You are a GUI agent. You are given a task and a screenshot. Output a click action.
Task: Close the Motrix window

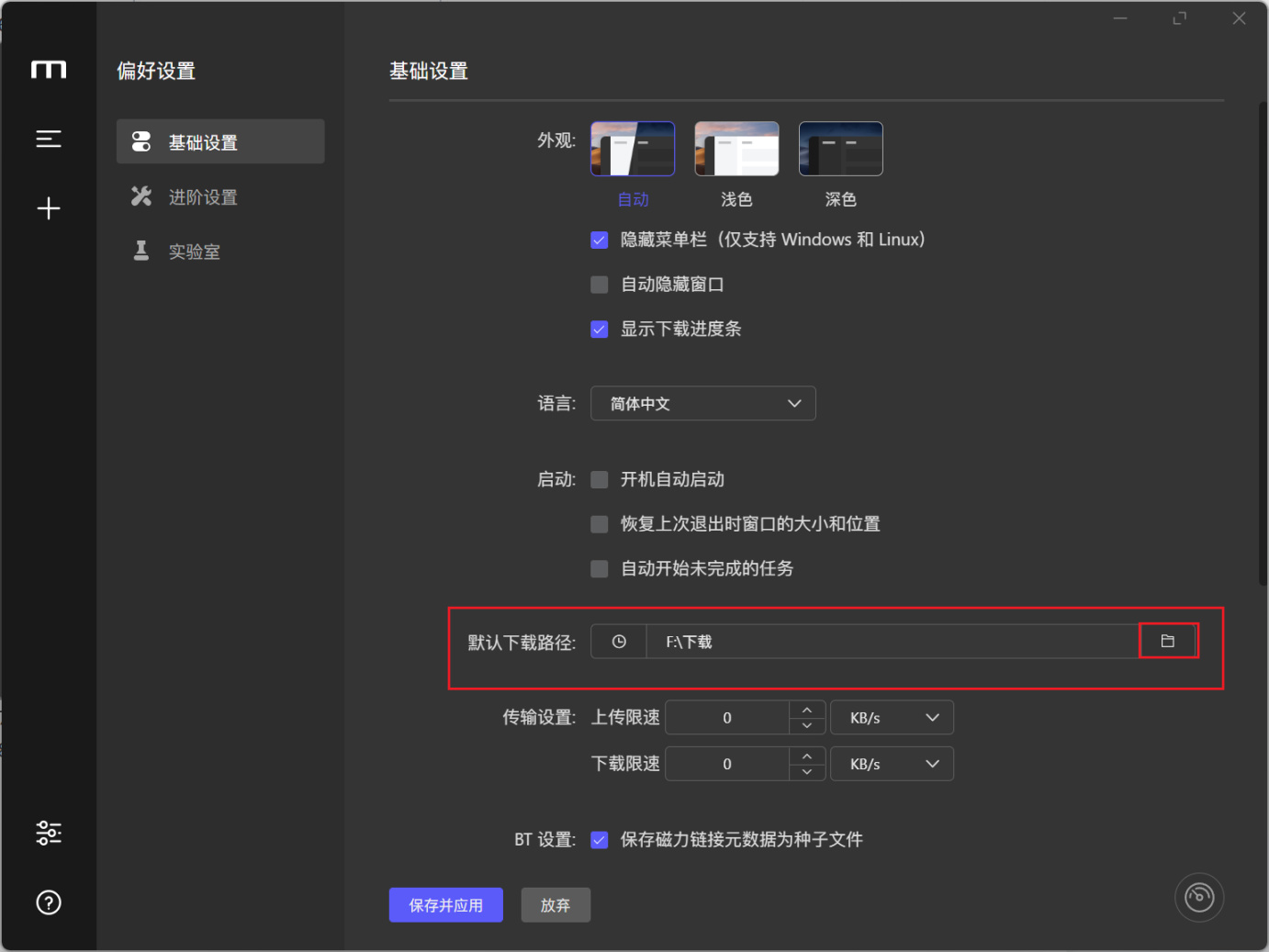coord(1240,18)
